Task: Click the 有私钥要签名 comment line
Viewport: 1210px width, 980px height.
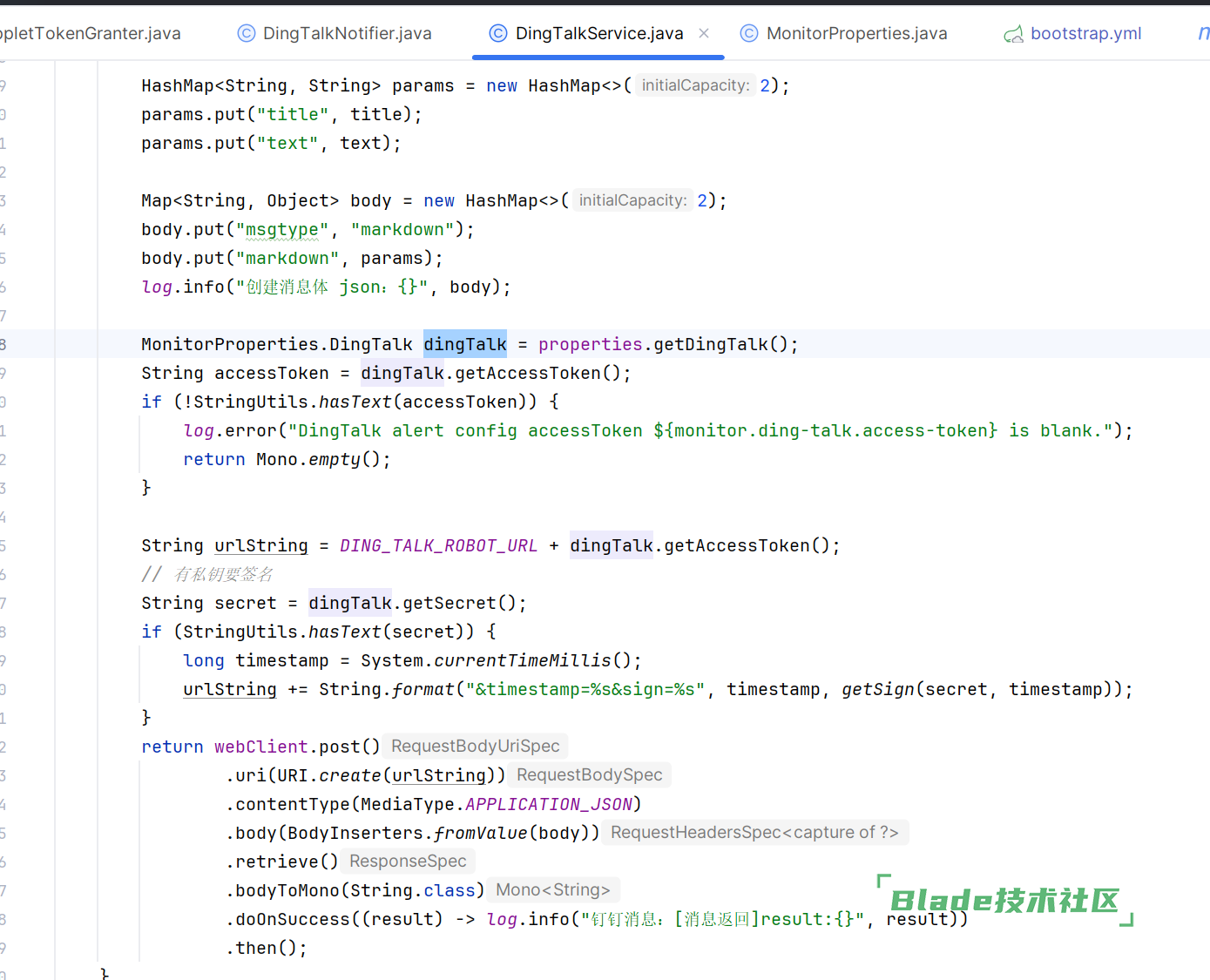Action: click(x=207, y=574)
